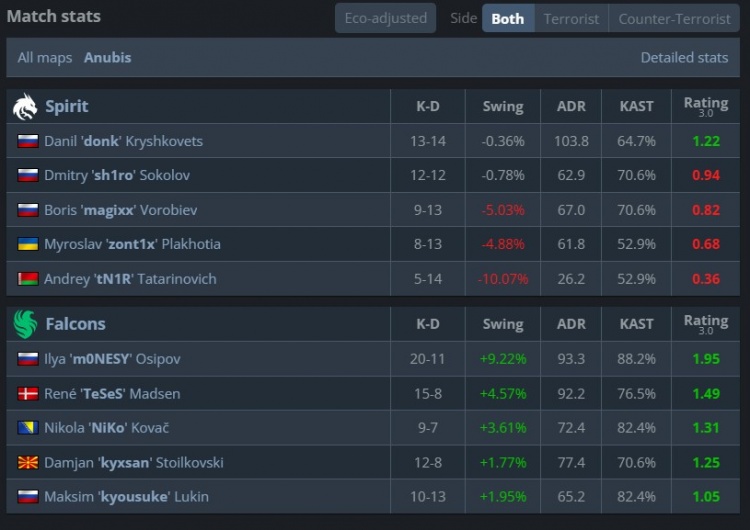Switch side filter to Counter-Terrorist
The width and height of the screenshot is (750, 530).
tap(674, 18)
